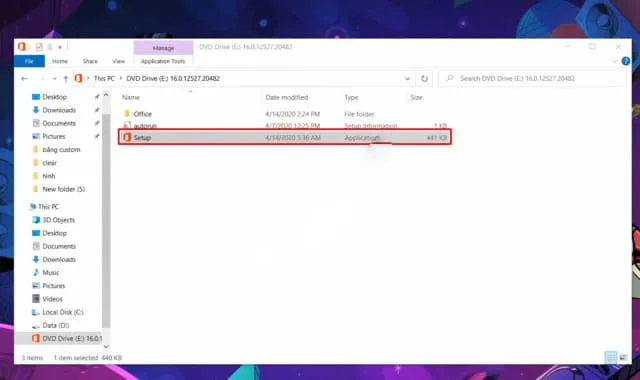This screenshot has height=380, width=640.
Task: Switch to the Home ribbon tab
Action: (60, 61)
